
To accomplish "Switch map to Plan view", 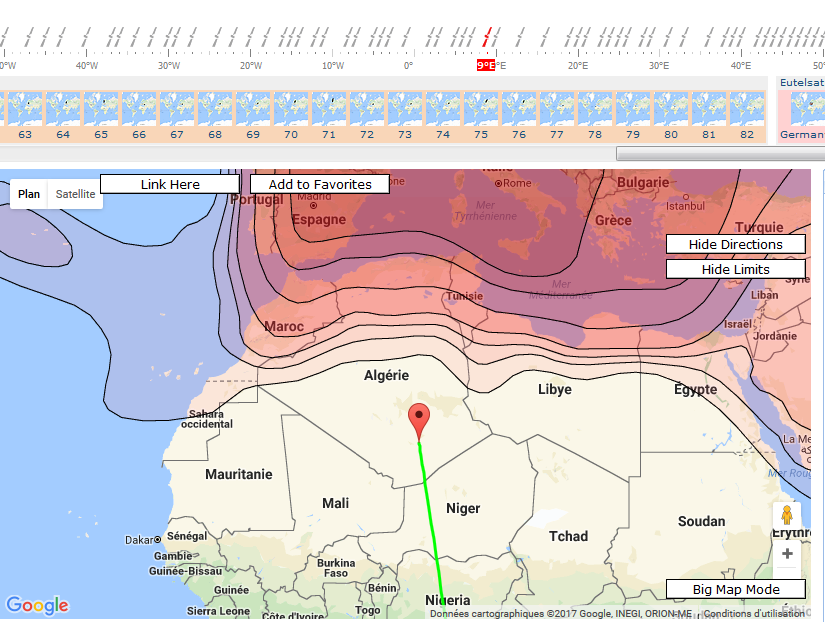I will (x=30, y=194).
